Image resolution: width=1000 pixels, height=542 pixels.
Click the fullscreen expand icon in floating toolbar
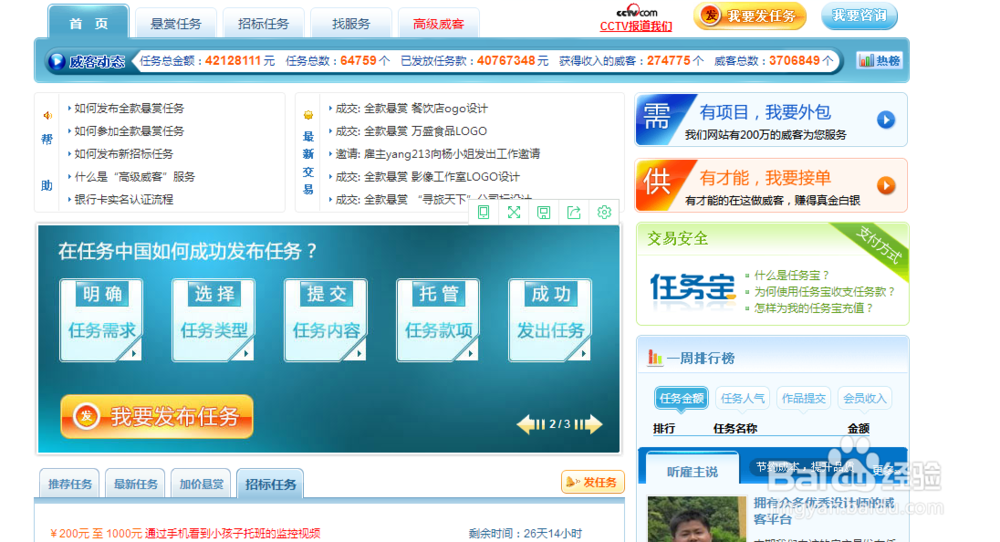click(514, 212)
